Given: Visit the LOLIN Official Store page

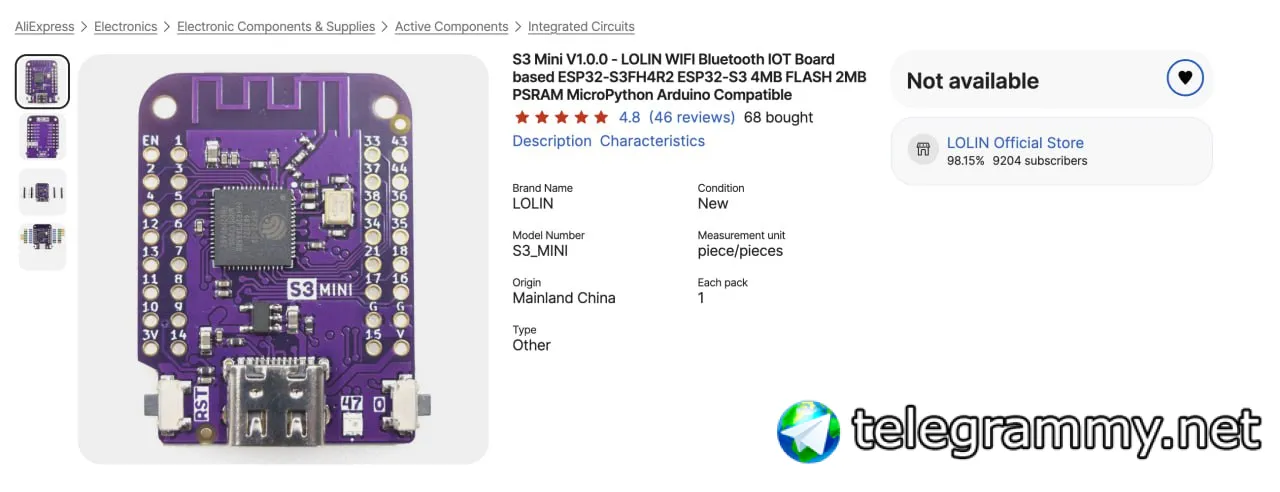Looking at the screenshot, I should click(1015, 143).
